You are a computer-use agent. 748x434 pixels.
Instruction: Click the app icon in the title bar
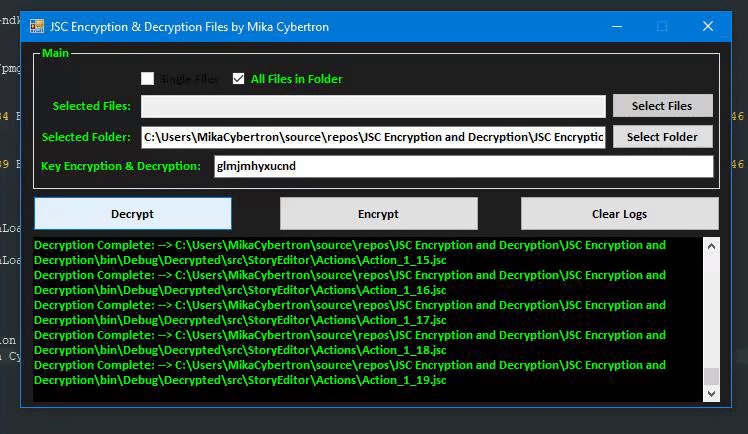tap(37, 26)
